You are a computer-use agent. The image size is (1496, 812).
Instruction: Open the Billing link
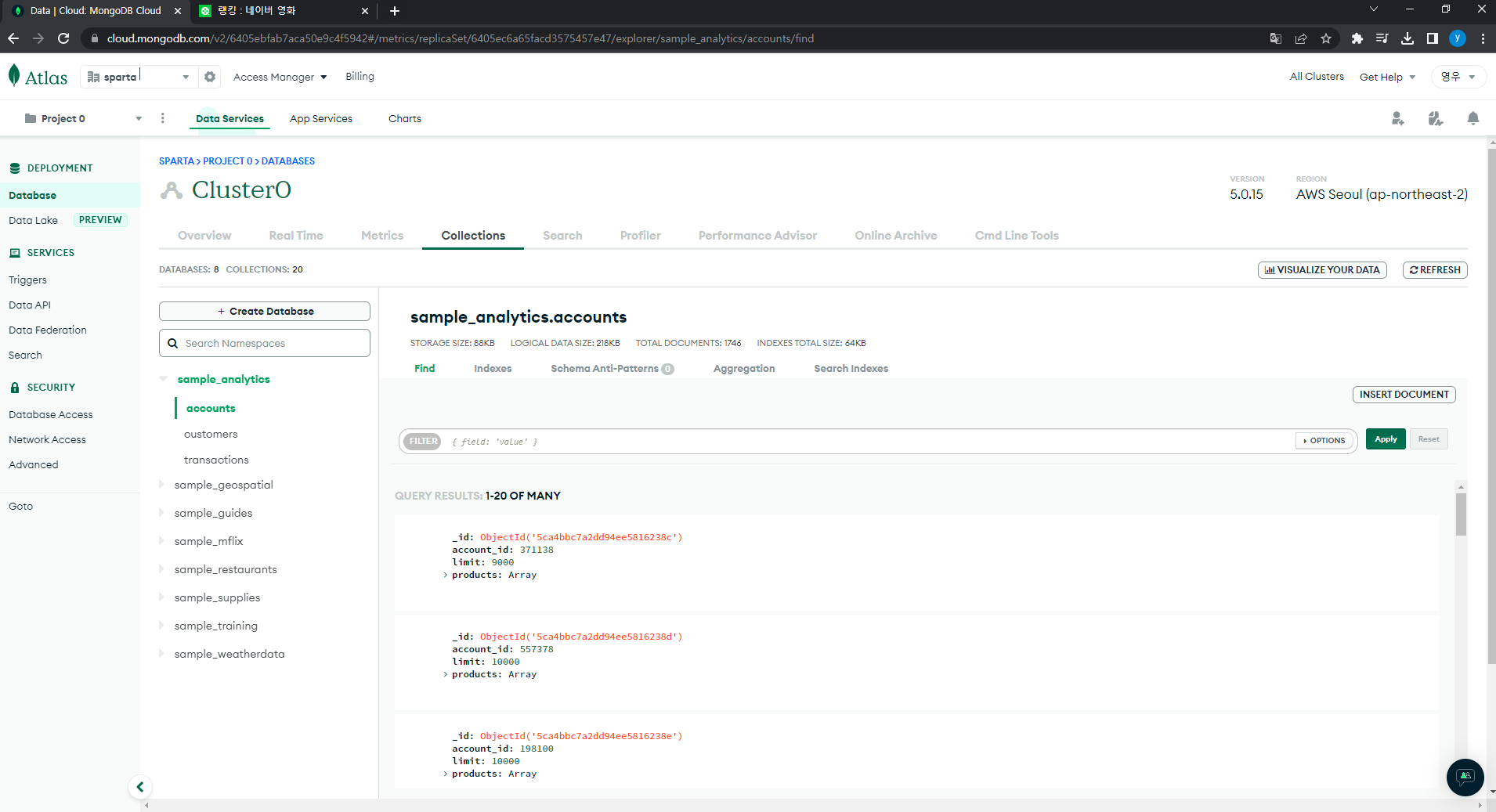[360, 77]
